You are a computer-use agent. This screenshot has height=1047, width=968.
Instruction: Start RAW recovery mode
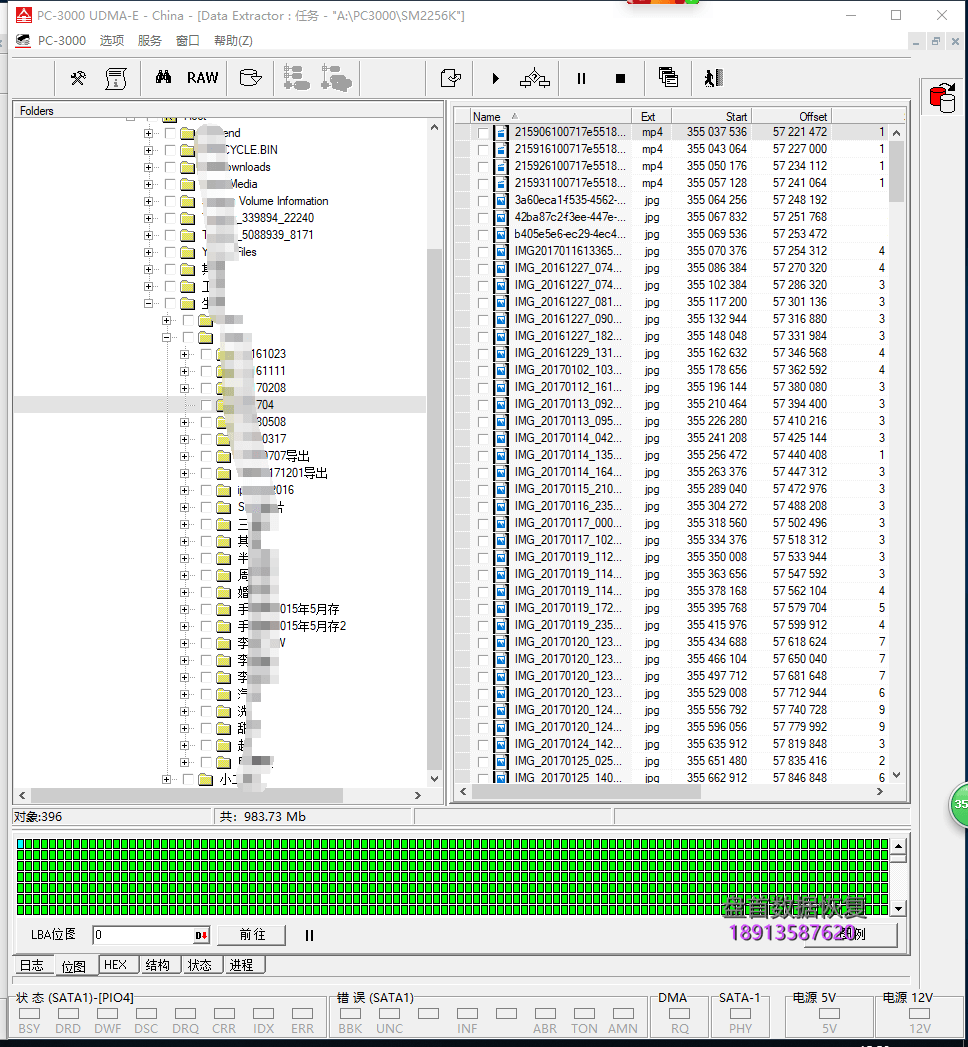coord(202,77)
